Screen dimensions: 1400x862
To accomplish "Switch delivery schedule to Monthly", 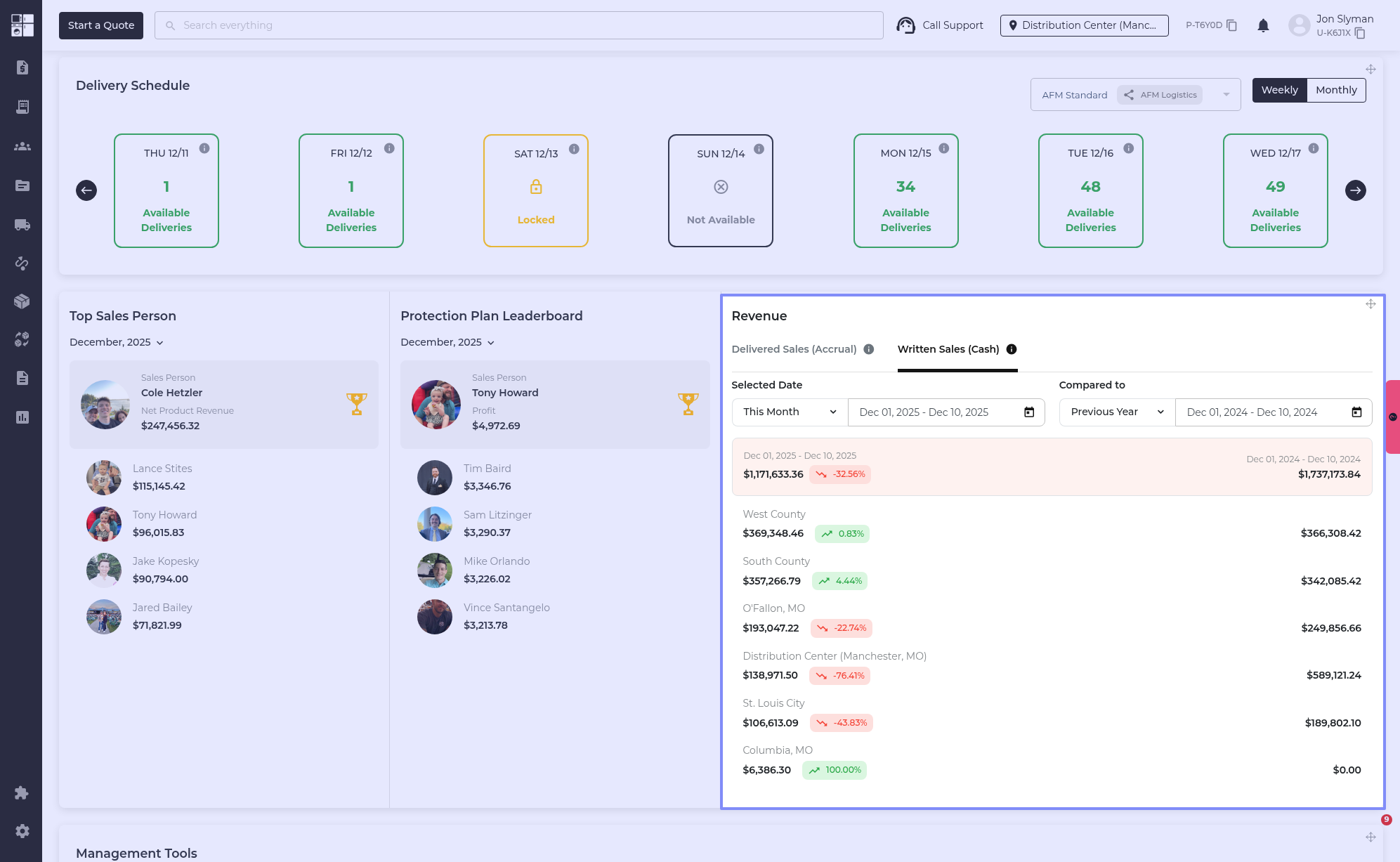I will [x=1336, y=90].
